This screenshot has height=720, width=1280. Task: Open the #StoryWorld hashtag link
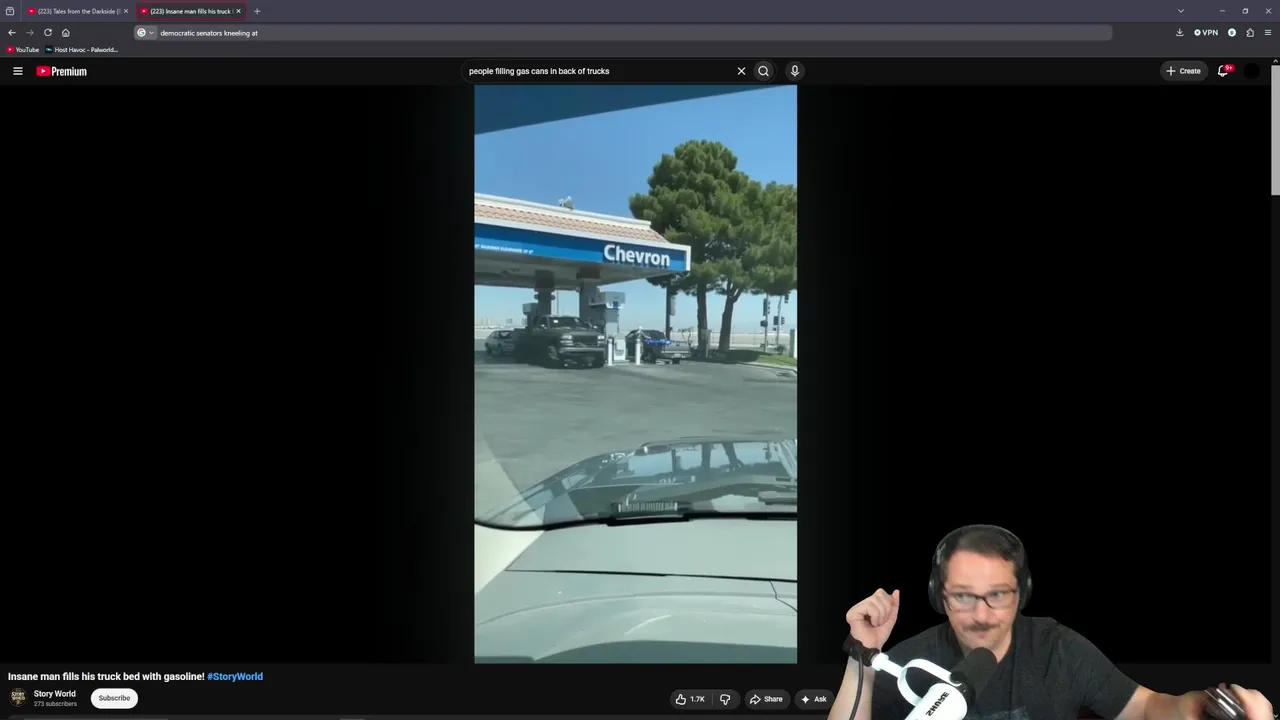[235, 677]
